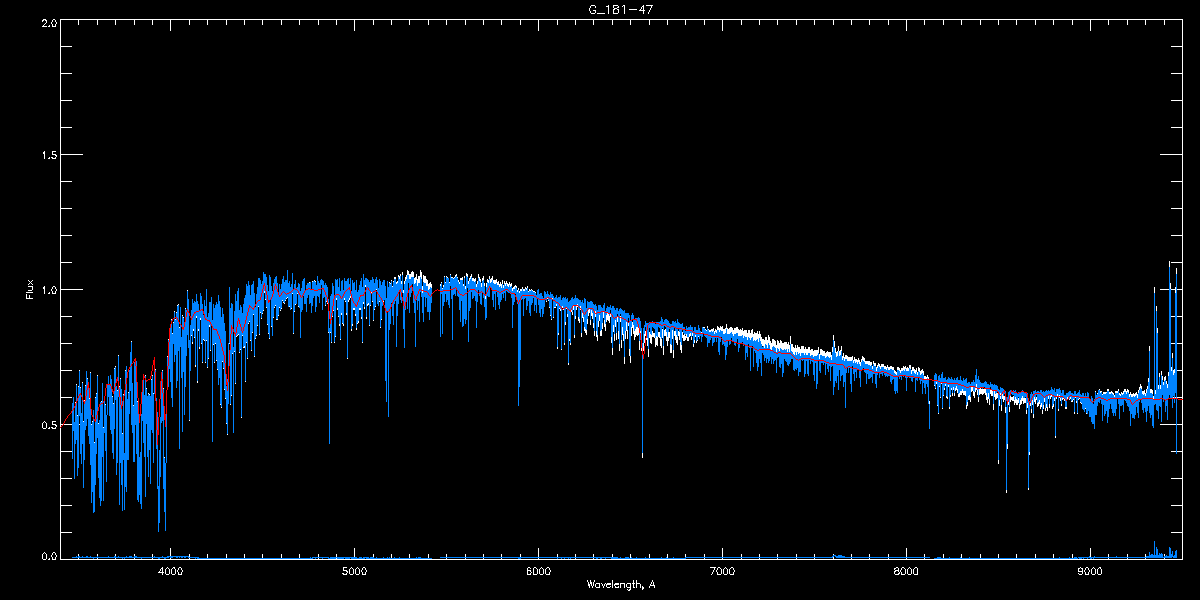This screenshot has width=1200, height=600.
Task: Select the 4000 x-axis tick label
Action: [x=171, y=572]
